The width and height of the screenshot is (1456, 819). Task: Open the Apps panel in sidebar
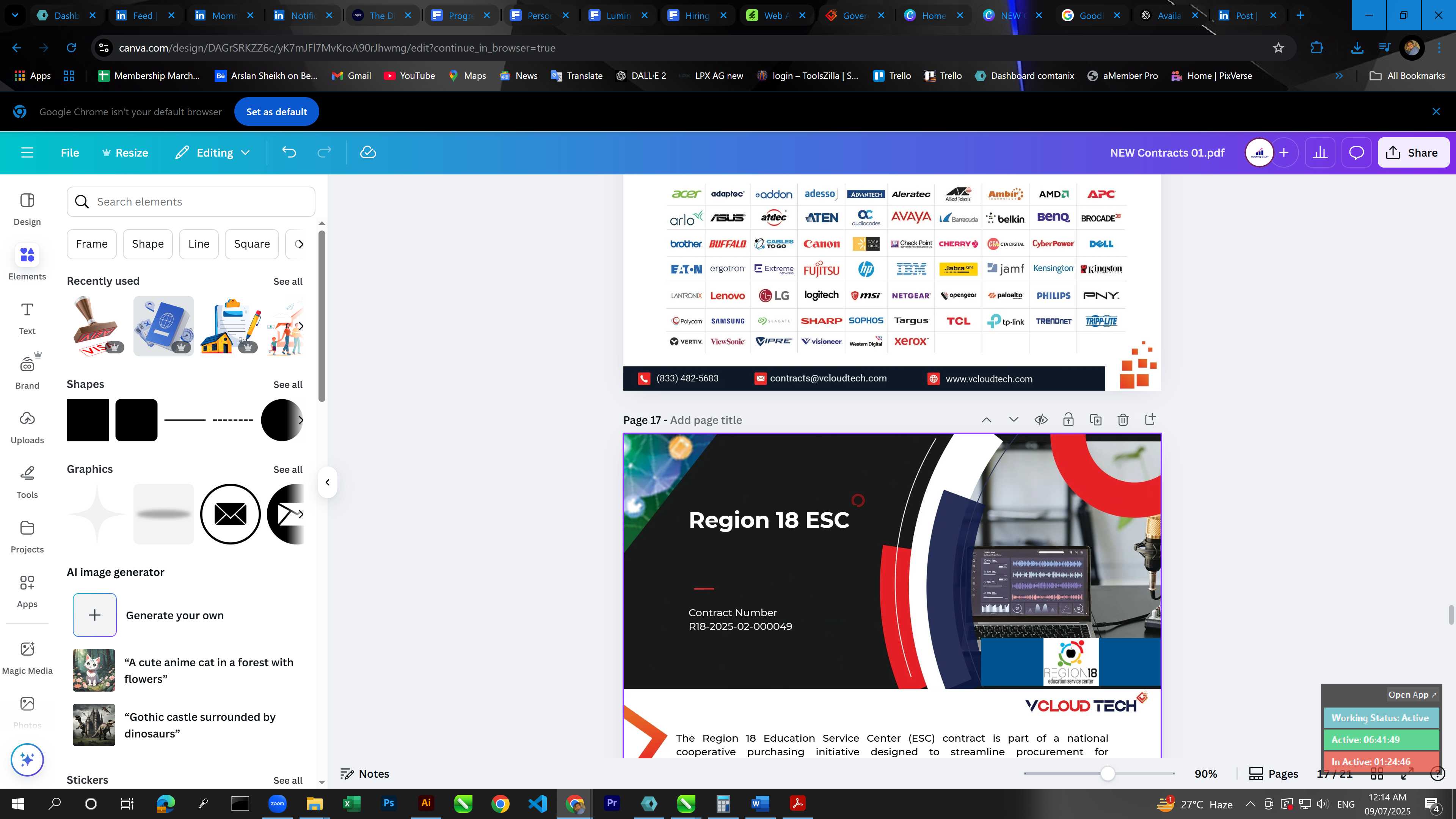tap(27, 591)
